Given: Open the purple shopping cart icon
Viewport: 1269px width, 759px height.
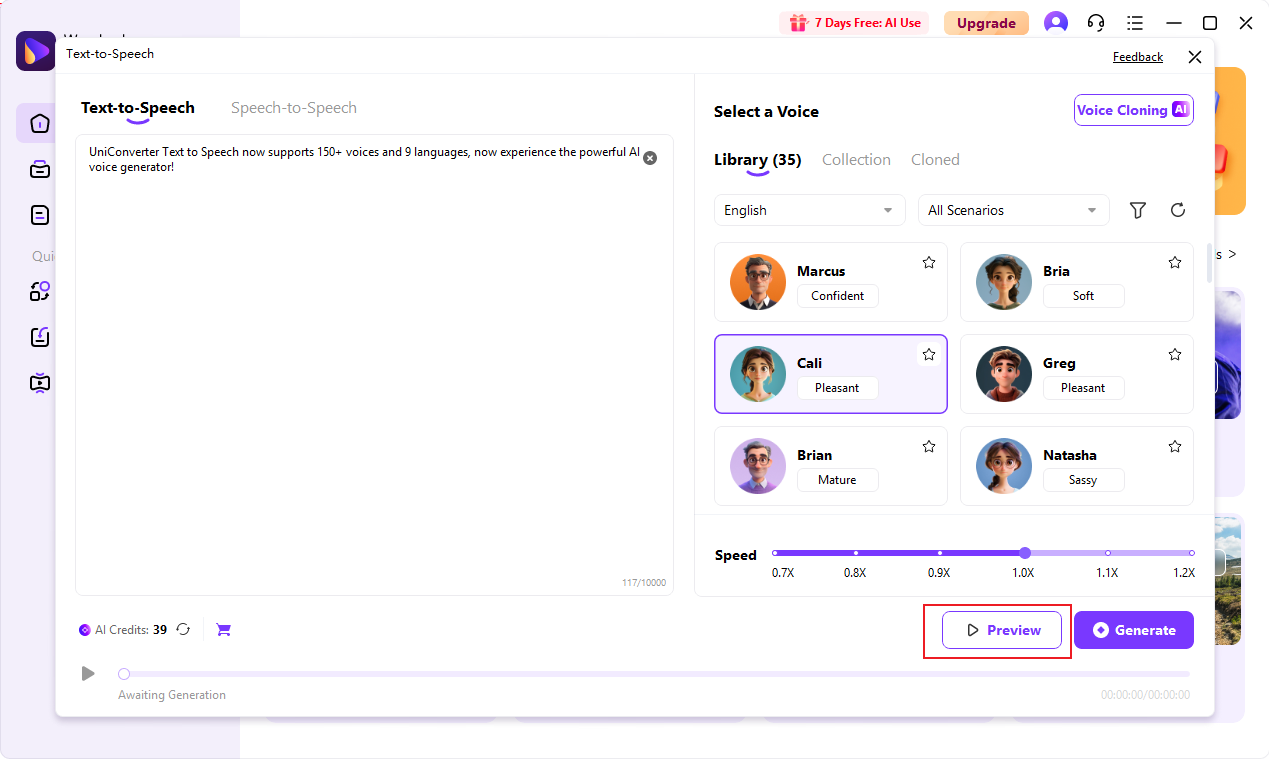Looking at the screenshot, I should tap(224, 629).
